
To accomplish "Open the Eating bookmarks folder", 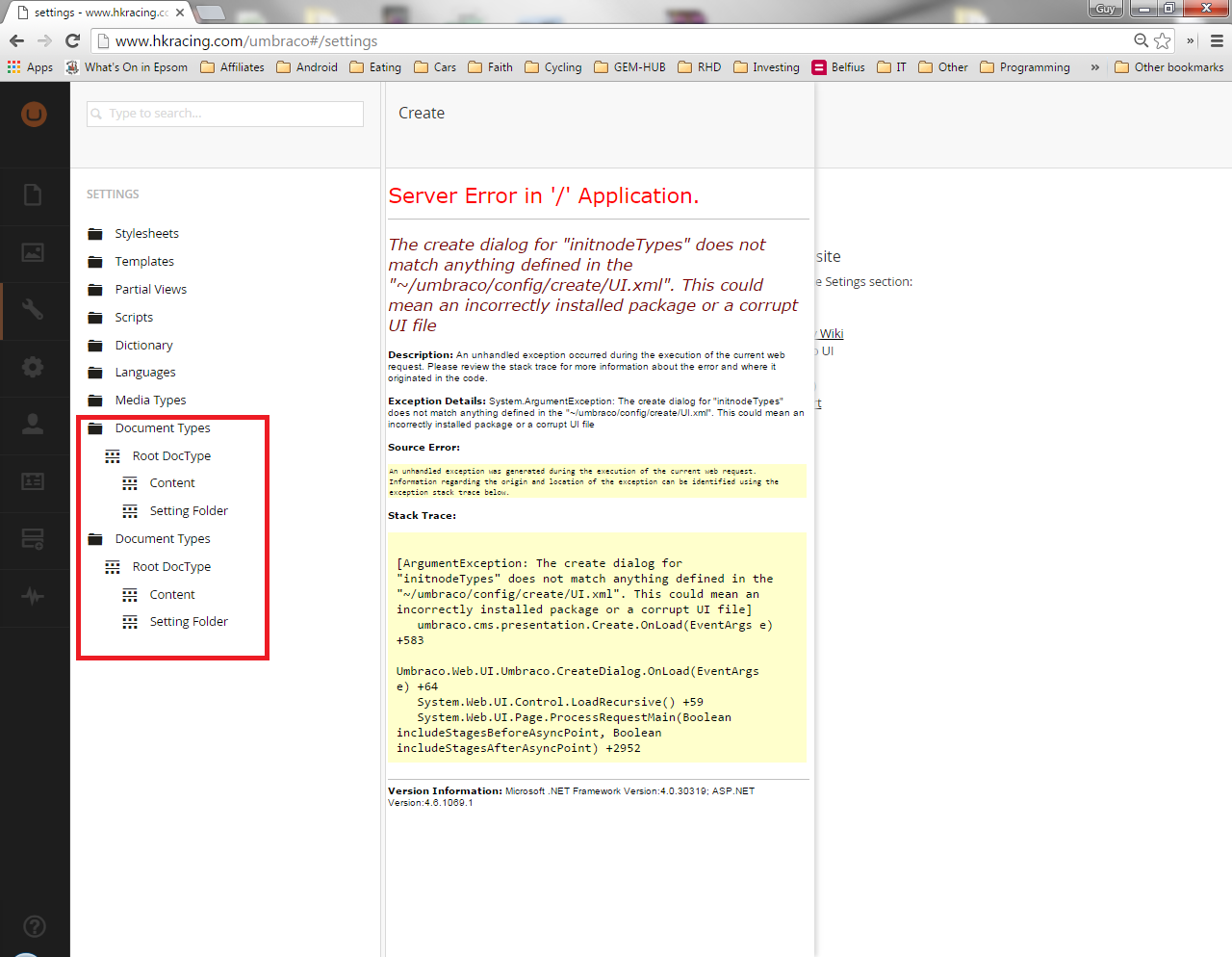I will click(x=375, y=67).
